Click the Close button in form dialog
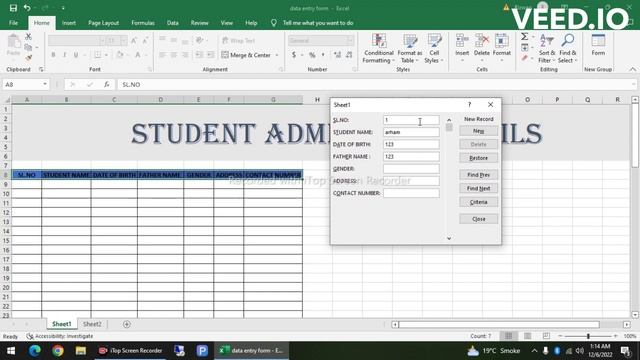 tap(478, 219)
